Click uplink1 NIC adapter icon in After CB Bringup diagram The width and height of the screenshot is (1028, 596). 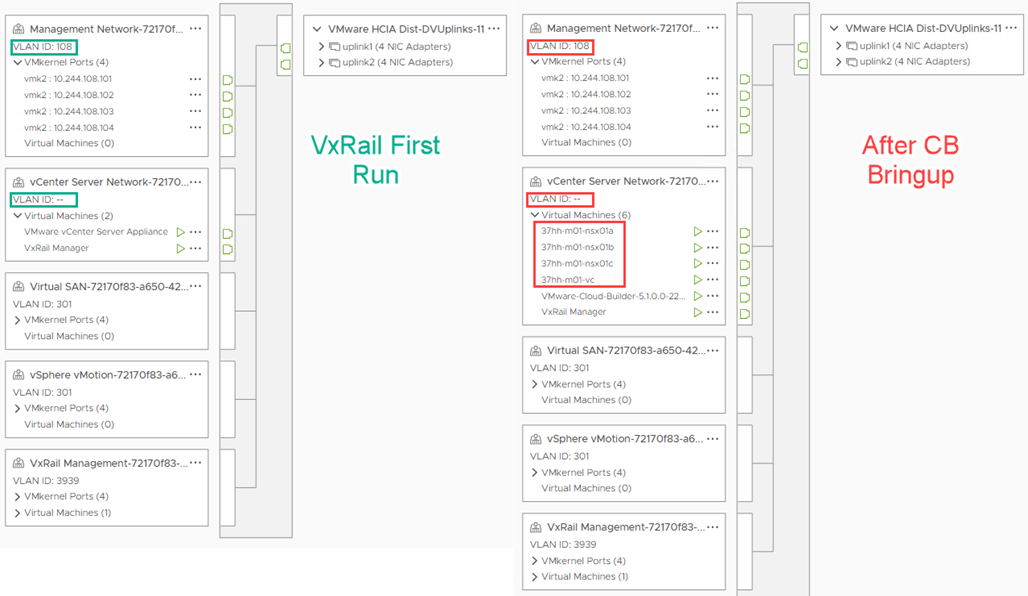click(x=852, y=46)
